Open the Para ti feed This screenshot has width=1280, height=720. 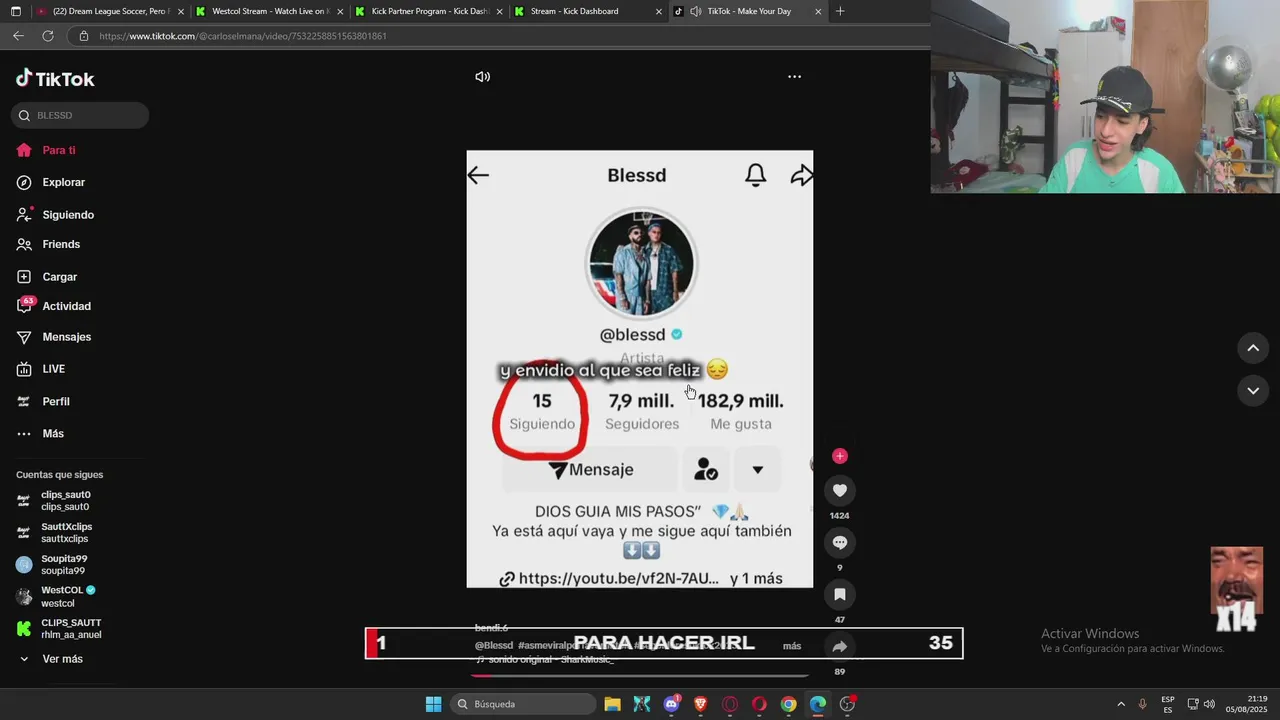coord(46,150)
